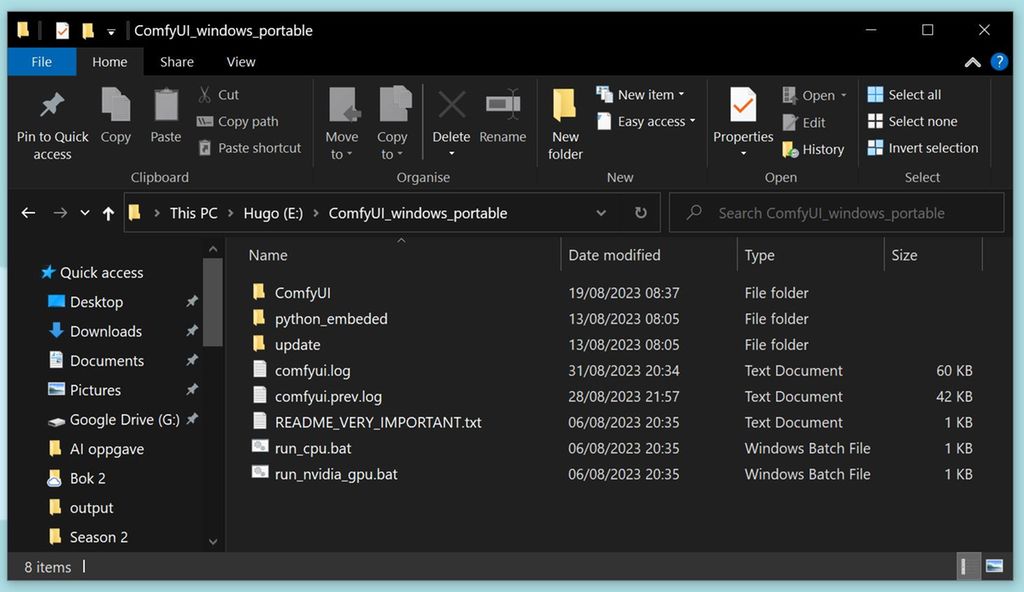Click inside the search box

coord(836,213)
